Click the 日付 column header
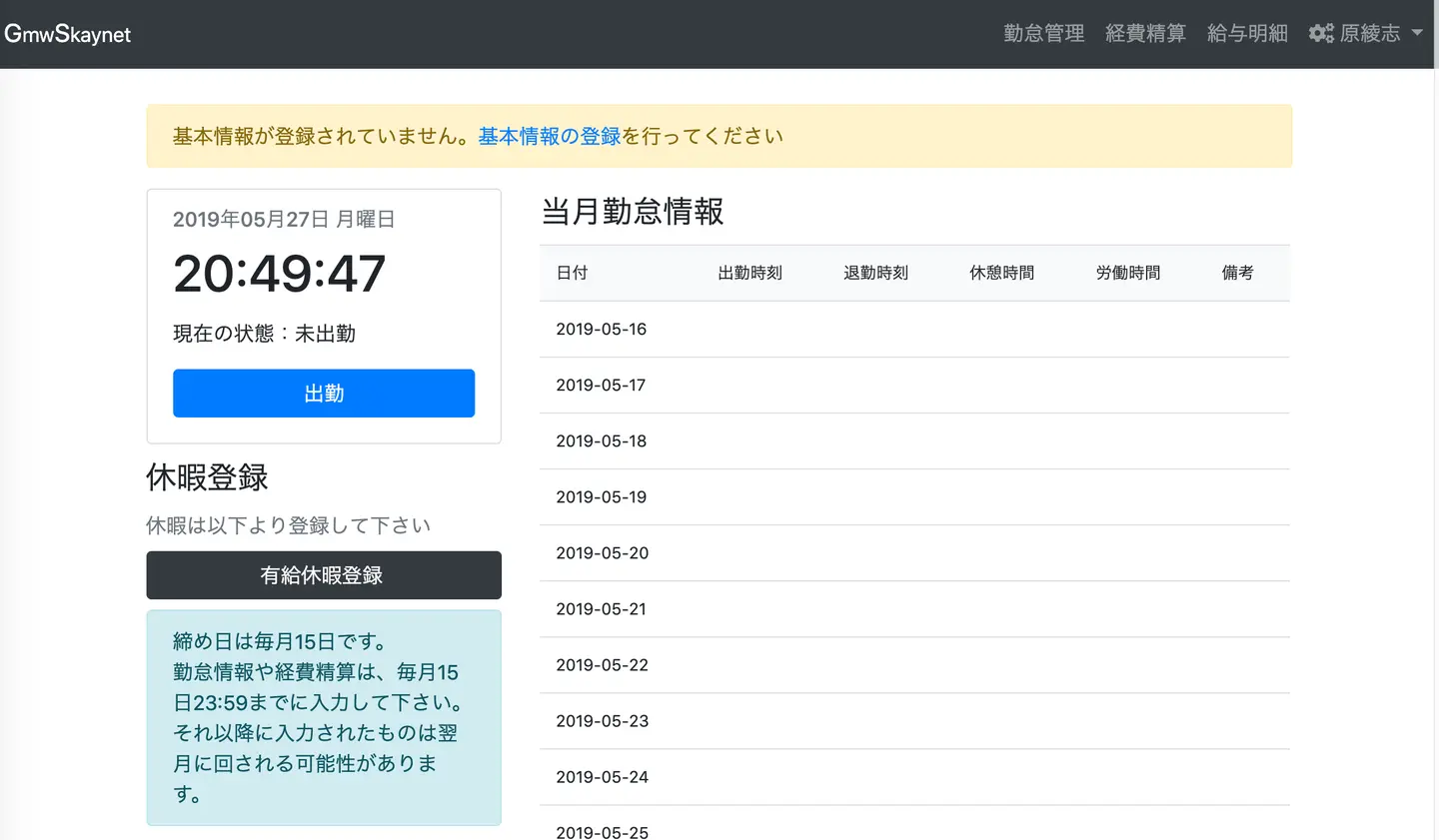Screen dimensions: 1439x840 point(572,273)
